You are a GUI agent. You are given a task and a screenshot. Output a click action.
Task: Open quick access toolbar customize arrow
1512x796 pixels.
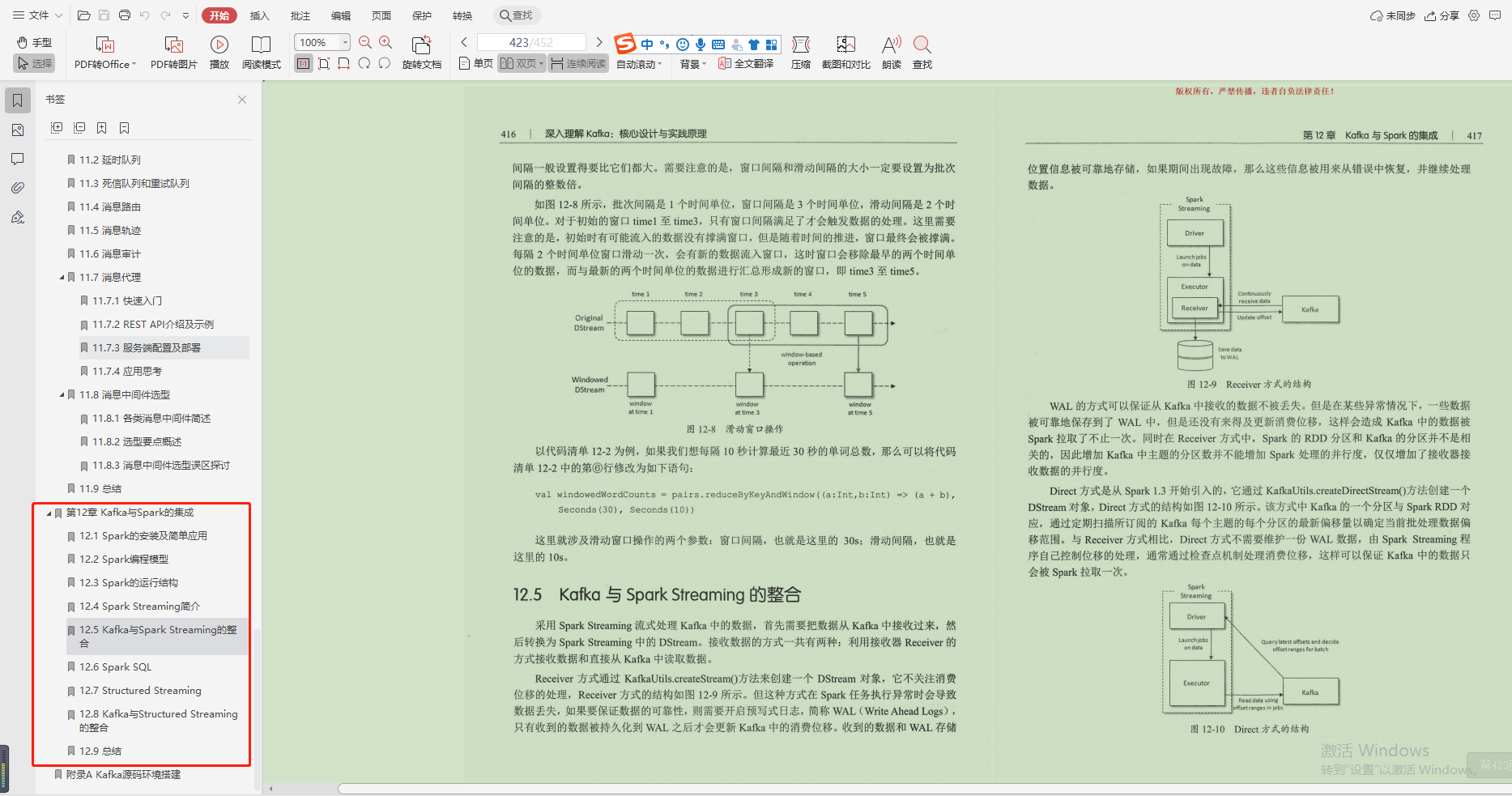click(186, 15)
